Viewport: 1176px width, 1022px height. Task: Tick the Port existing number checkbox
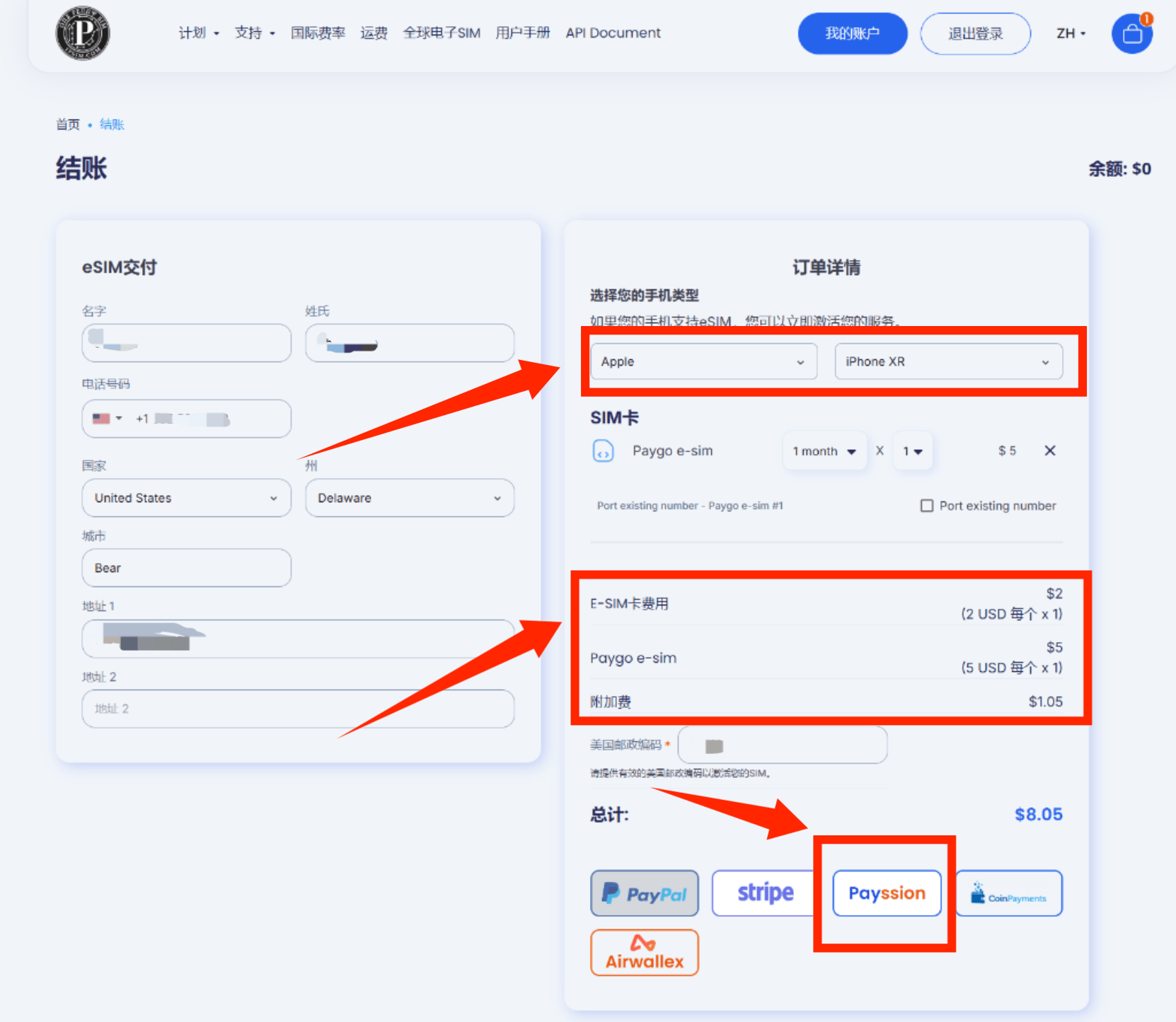927,506
